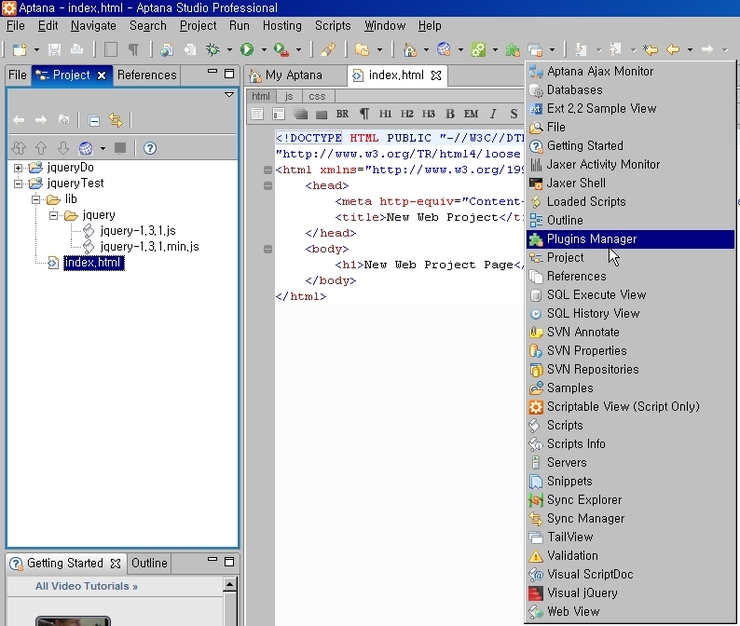Select SVN Repositories in view list
The image size is (740, 626).
coord(630,369)
